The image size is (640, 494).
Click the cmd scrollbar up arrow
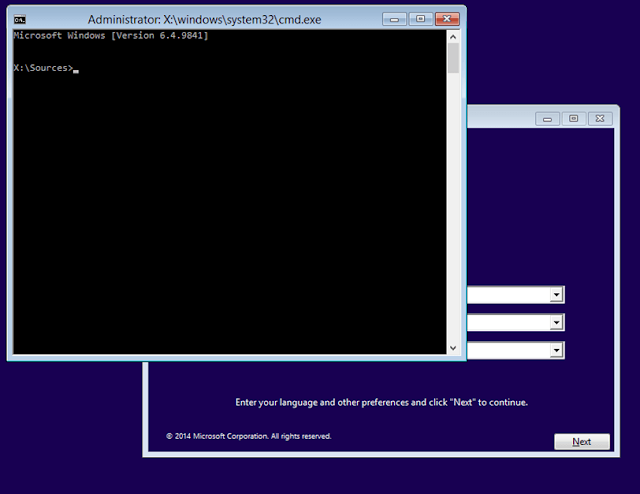click(x=453, y=37)
